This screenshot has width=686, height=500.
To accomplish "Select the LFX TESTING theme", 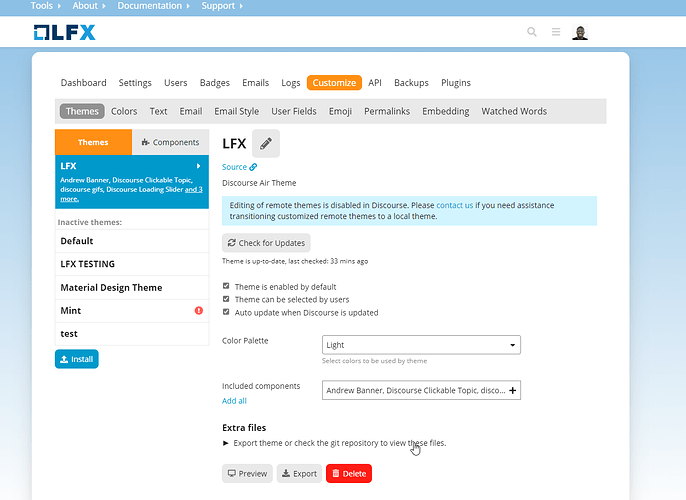I will pos(132,264).
